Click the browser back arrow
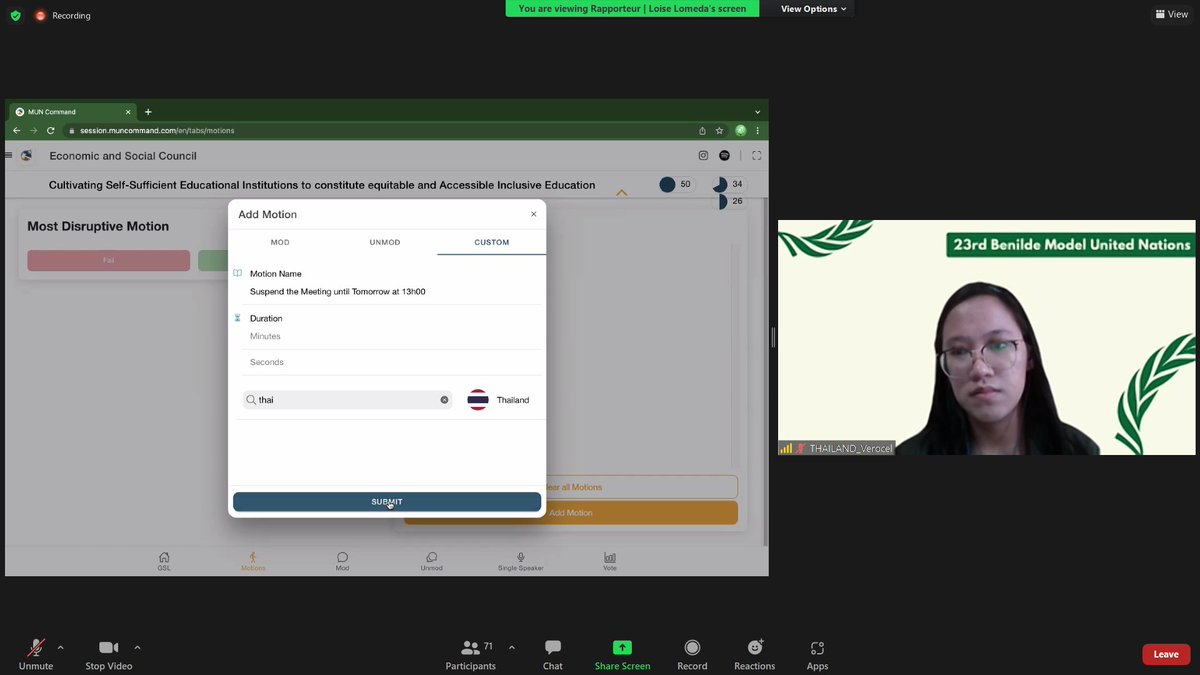This screenshot has width=1200, height=675. click(16, 130)
